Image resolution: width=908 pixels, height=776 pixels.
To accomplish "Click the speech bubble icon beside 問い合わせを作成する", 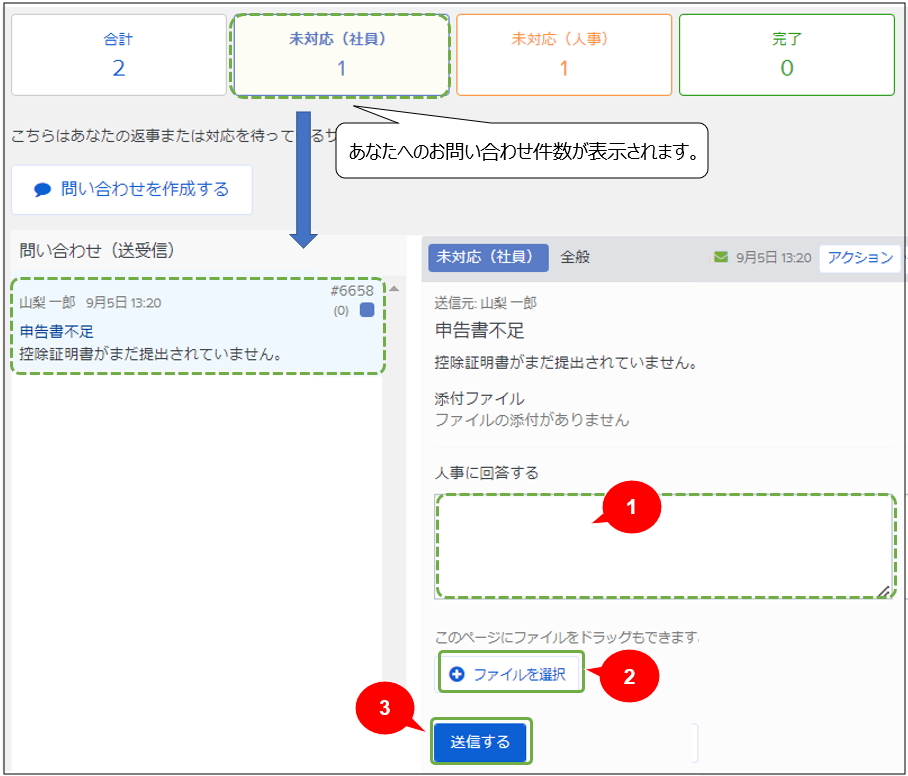I will click(x=42, y=189).
